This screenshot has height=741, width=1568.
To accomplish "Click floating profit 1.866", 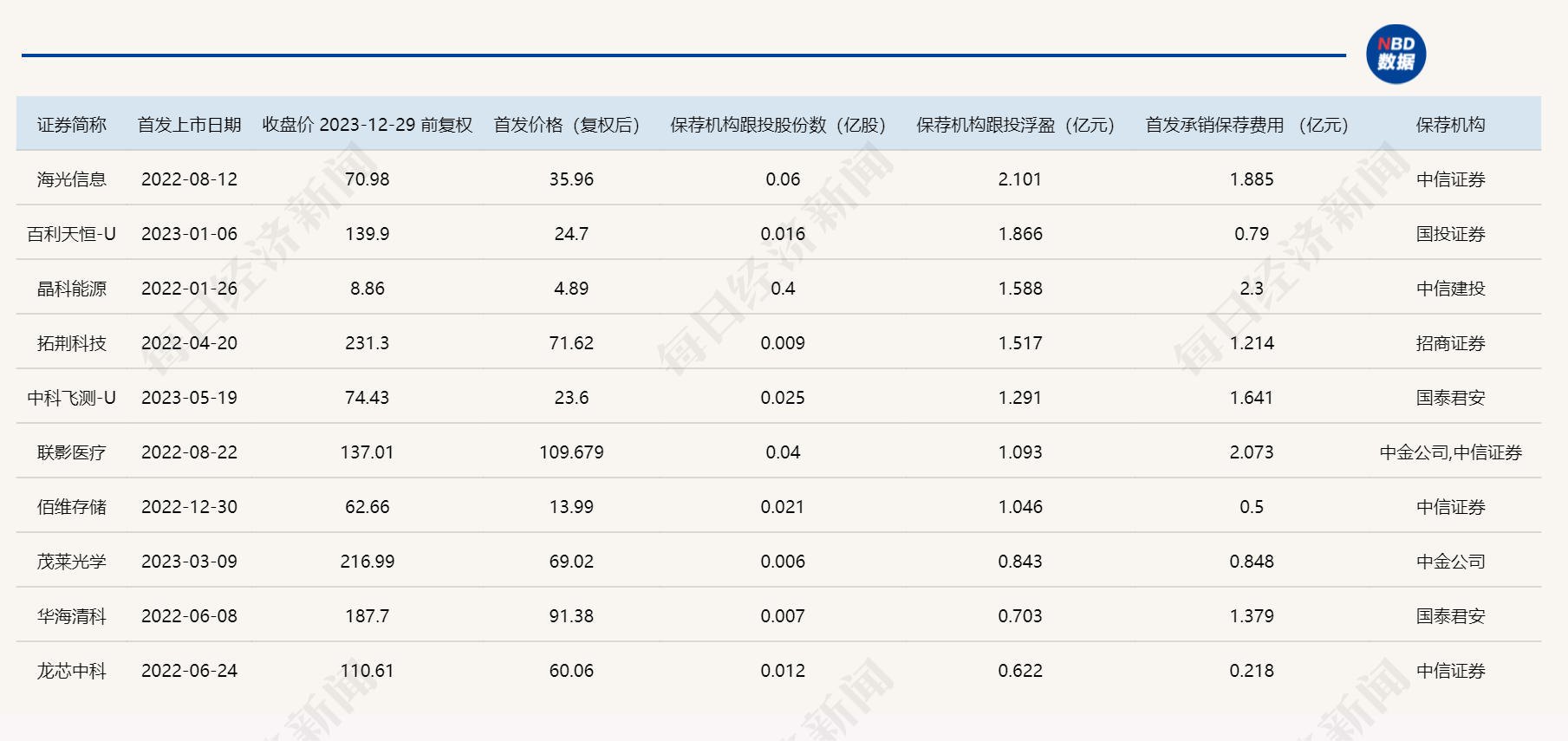I will coord(1020,234).
